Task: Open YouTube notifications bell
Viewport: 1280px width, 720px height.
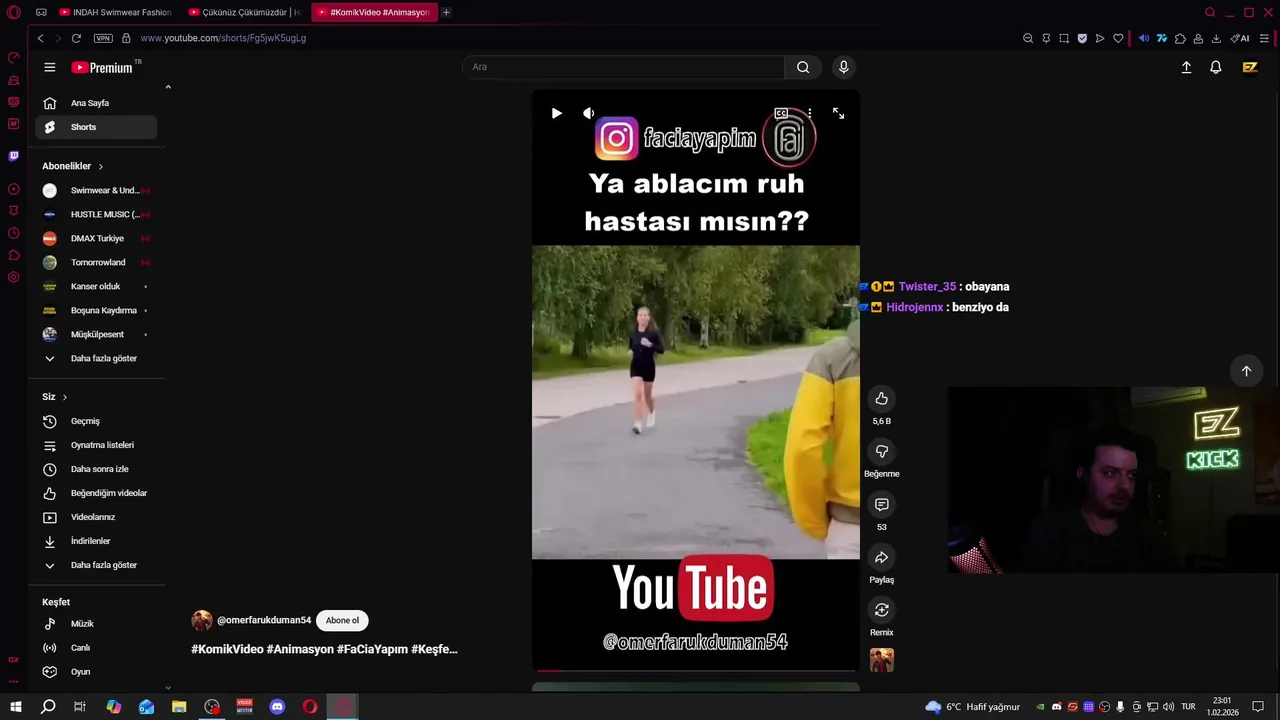Action: pos(1216,67)
